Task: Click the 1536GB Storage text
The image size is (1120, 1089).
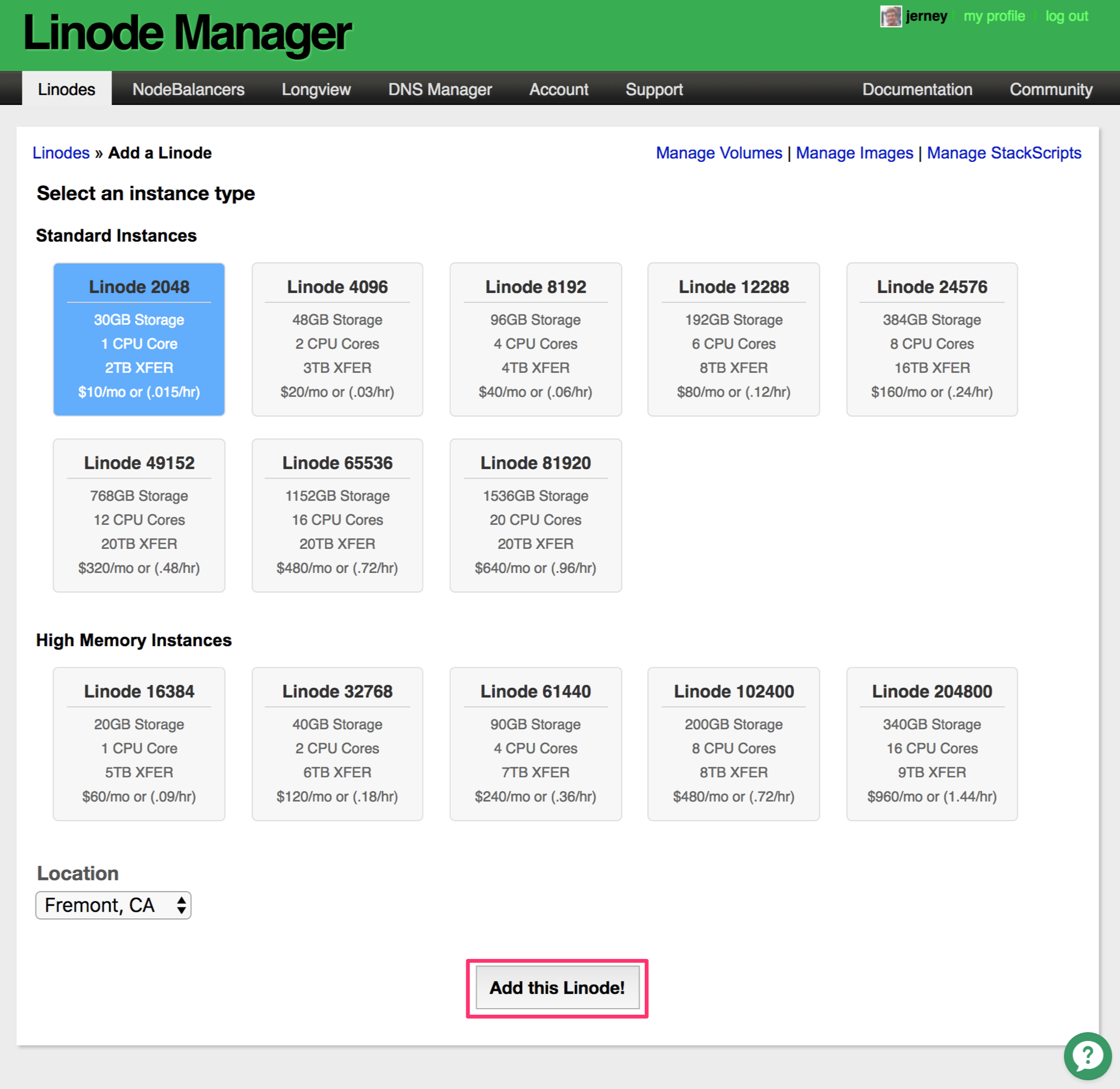Action: [x=535, y=496]
